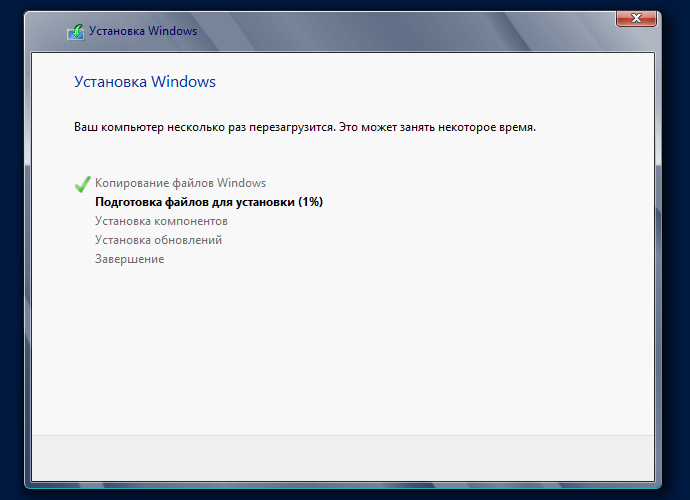Viewport: 690px width, 500px height.
Task: Click the blue heading Установка Windows
Action: pyautogui.click(x=145, y=82)
